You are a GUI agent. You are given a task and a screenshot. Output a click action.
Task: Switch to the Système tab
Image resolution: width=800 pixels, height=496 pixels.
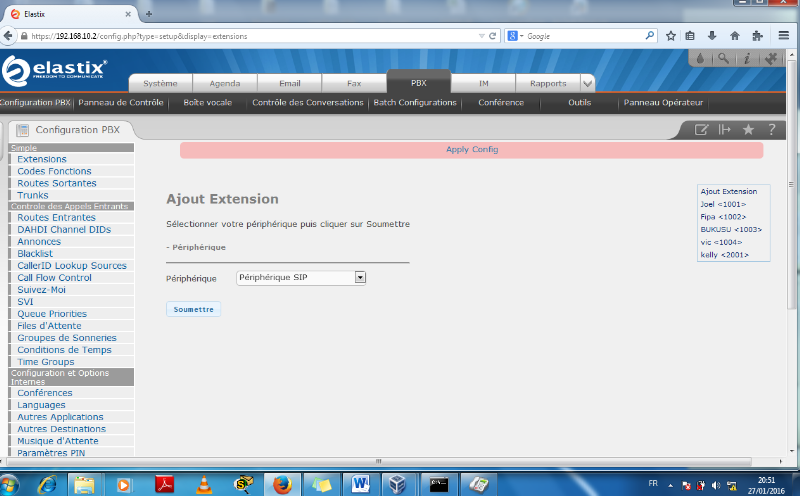(161, 84)
